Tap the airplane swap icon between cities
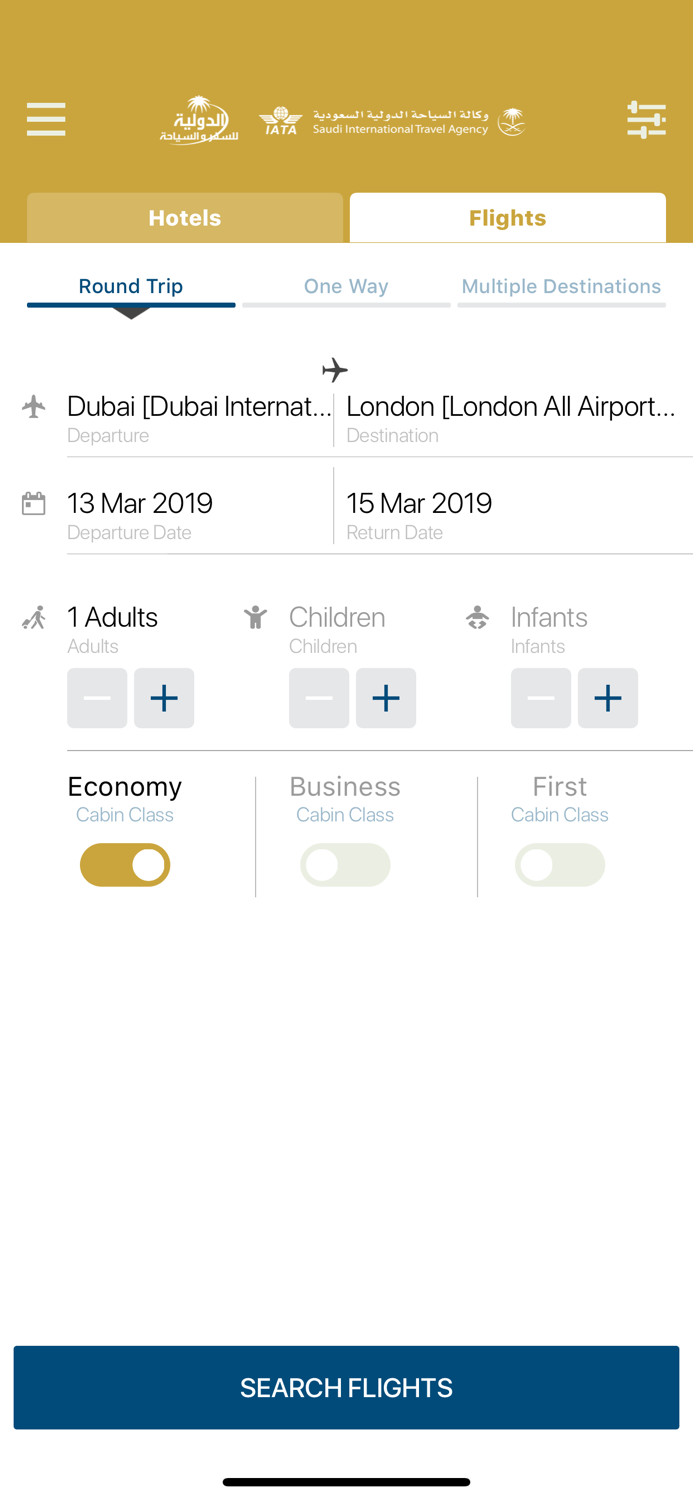Image resolution: width=693 pixels, height=1500 pixels. [x=335, y=370]
